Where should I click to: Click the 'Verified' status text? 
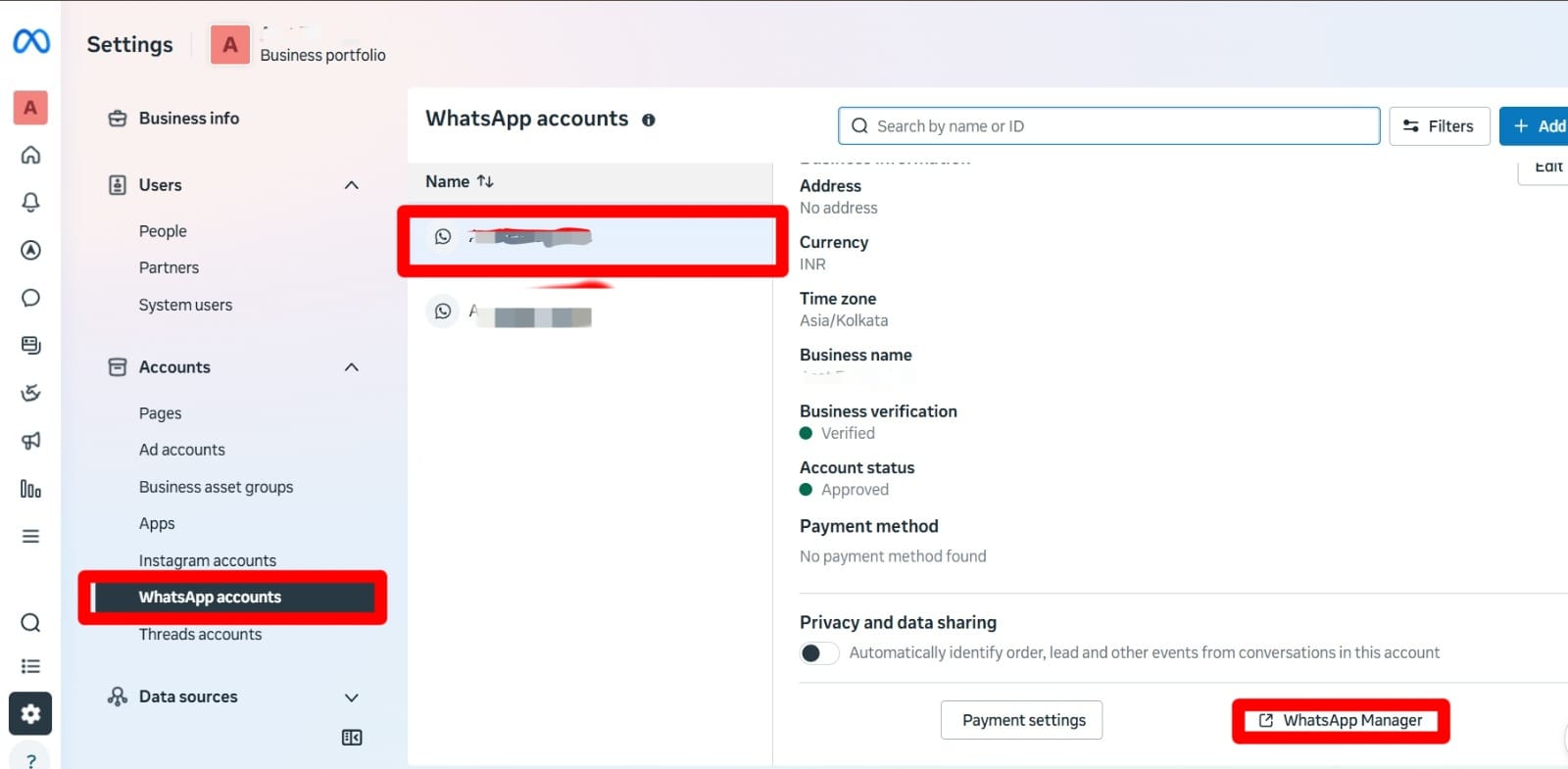pos(848,433)
